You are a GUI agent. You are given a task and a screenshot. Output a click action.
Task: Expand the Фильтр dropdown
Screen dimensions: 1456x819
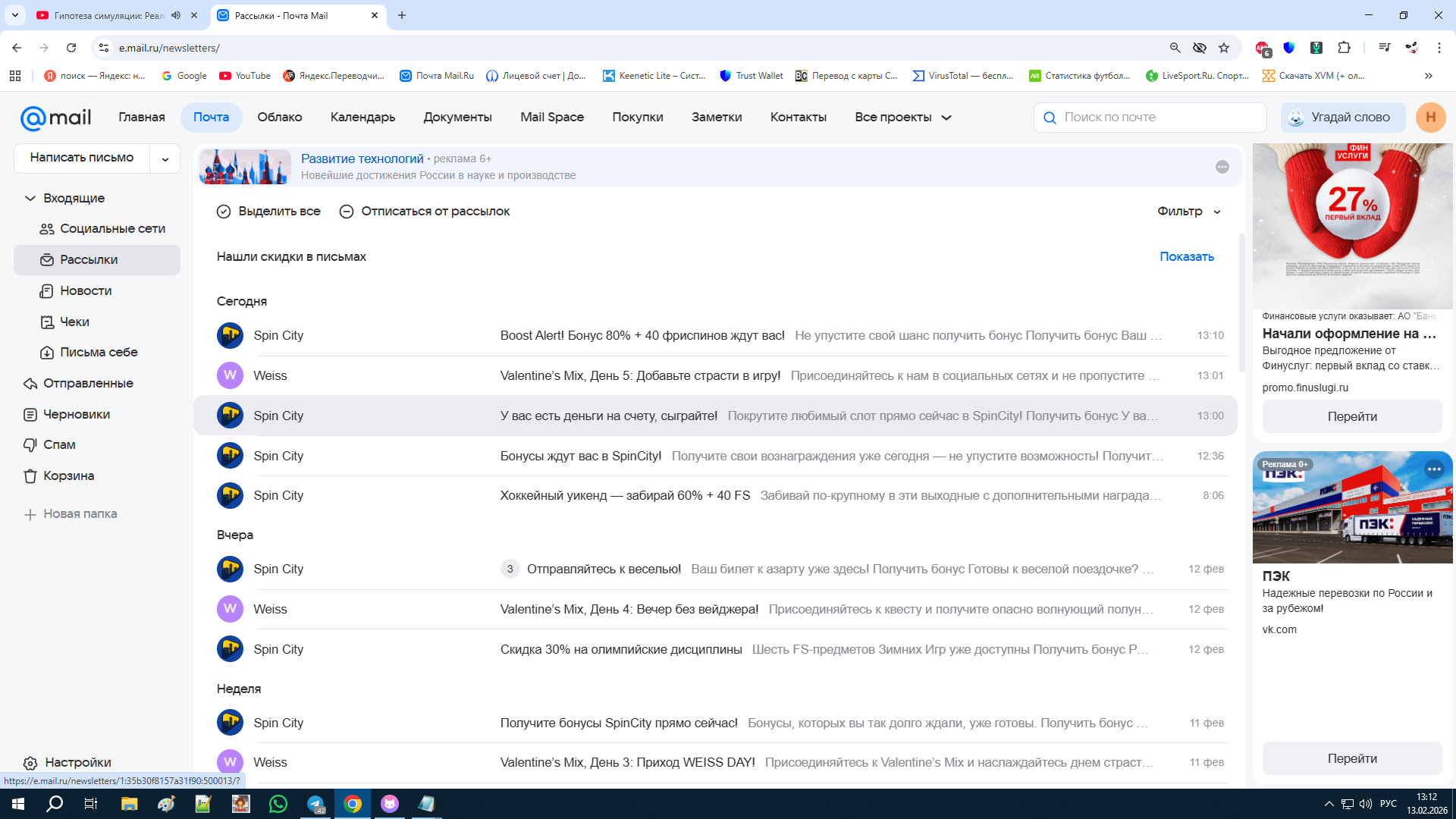(x=1188, y=212)
